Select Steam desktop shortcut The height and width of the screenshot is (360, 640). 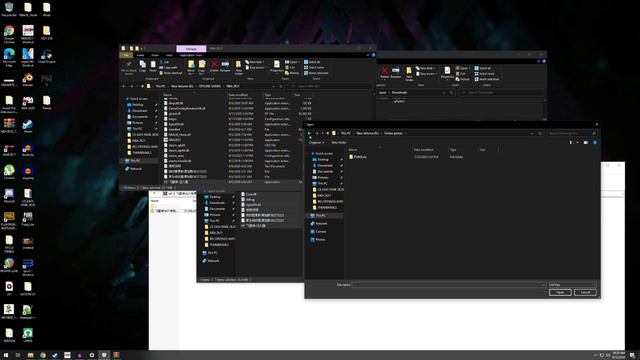(x=28, y=126)
